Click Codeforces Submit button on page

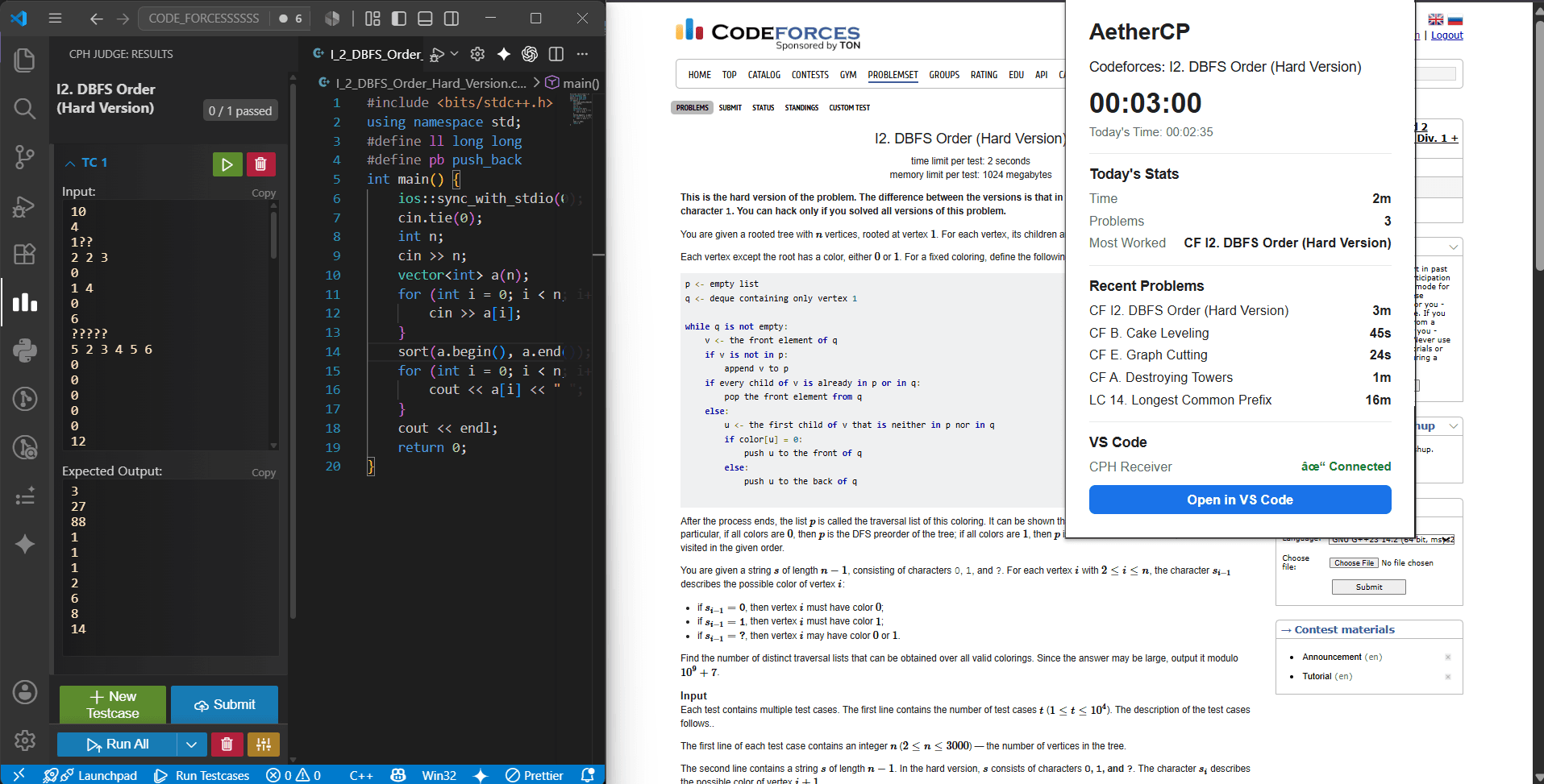1368,587
